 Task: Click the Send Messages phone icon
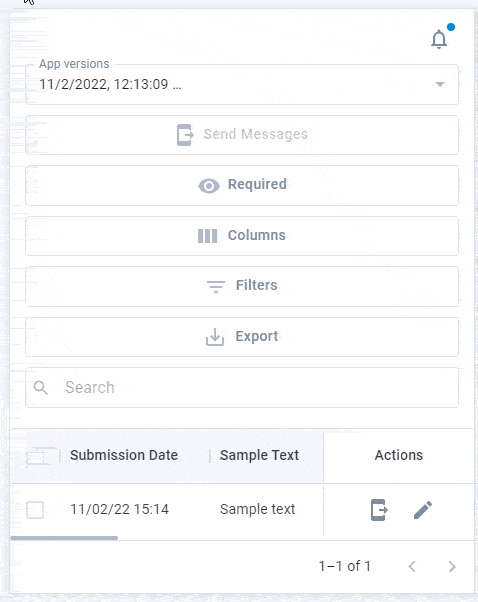[185, 135]
